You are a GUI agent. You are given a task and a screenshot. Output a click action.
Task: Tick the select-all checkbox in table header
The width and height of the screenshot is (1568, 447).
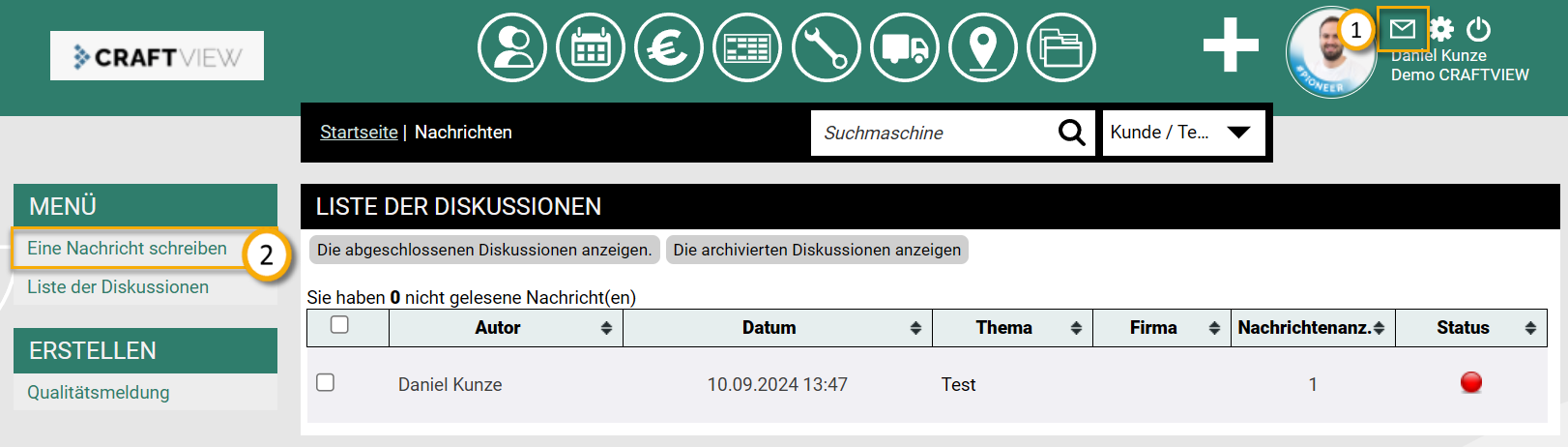(339, 325)
